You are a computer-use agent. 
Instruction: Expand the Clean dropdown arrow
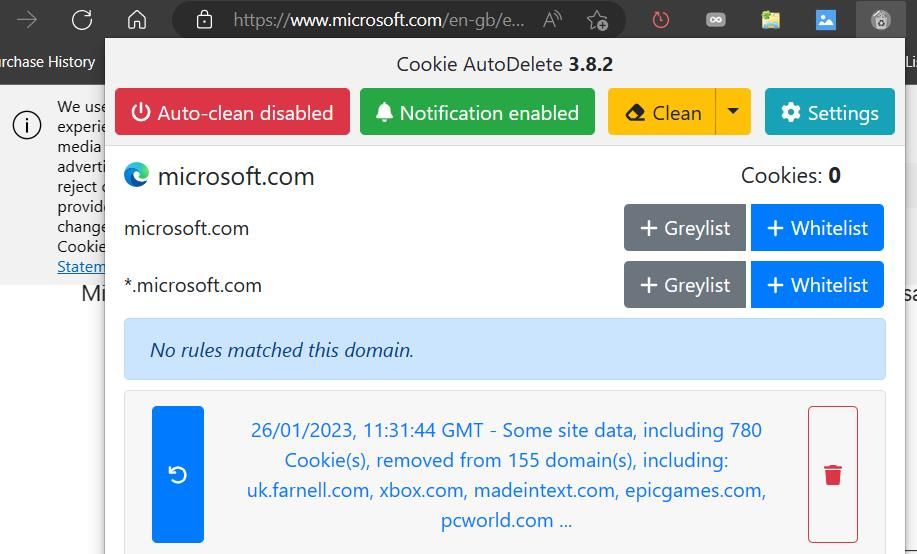click(x=733, y=112)
